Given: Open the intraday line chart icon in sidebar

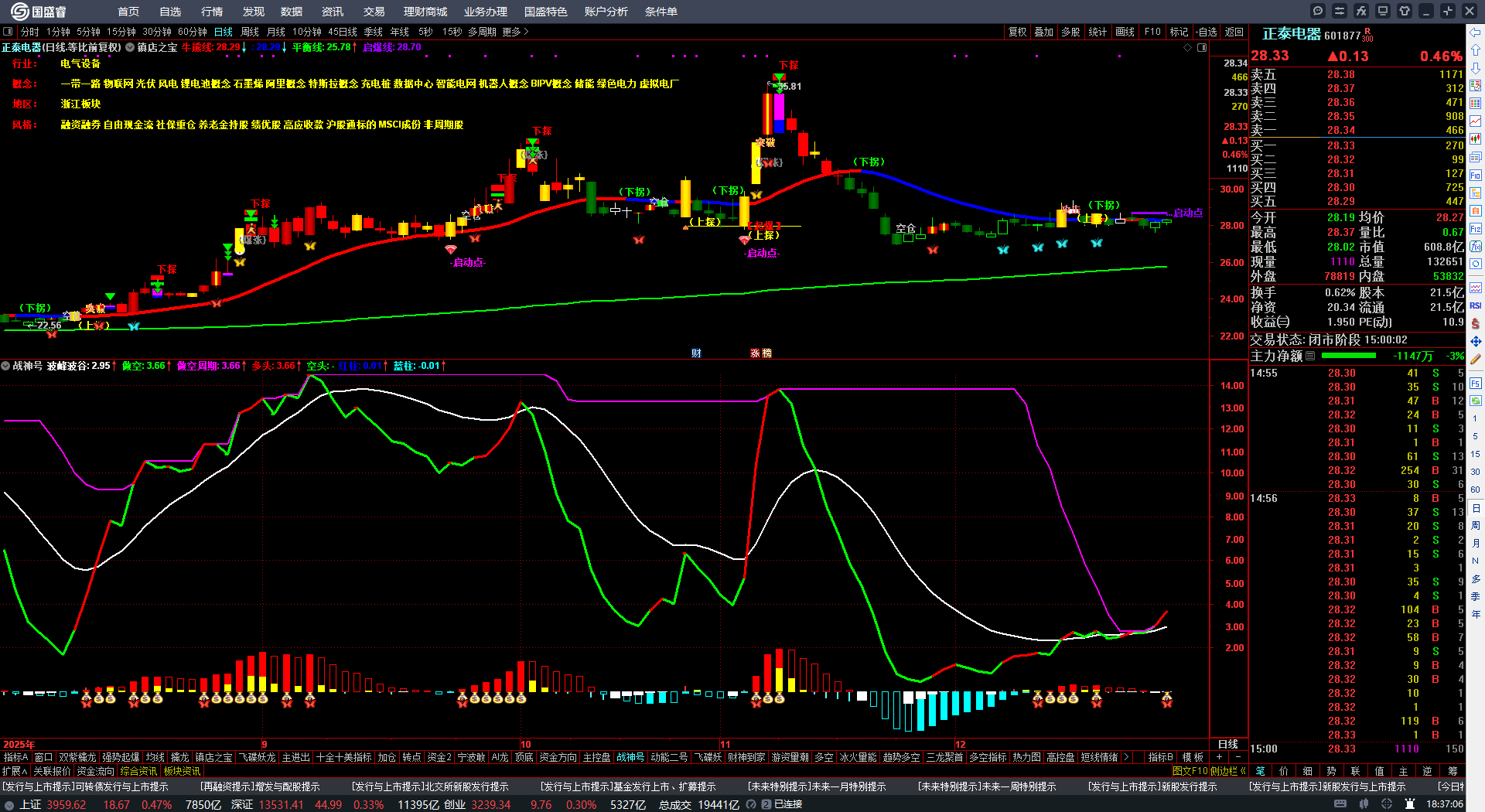Looking at the screenshot, I should click(x=1476, y=121).
